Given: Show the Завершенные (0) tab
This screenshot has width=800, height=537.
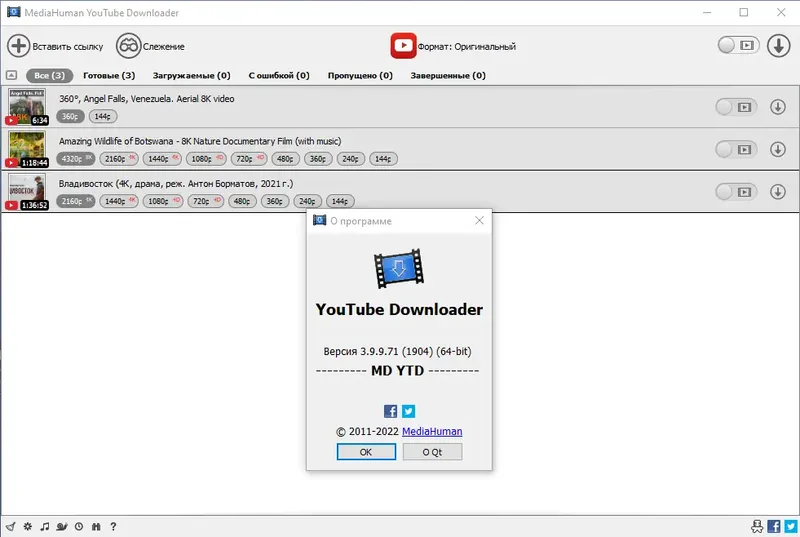Looking at the screenshot, I should click(x=448, y=75).
